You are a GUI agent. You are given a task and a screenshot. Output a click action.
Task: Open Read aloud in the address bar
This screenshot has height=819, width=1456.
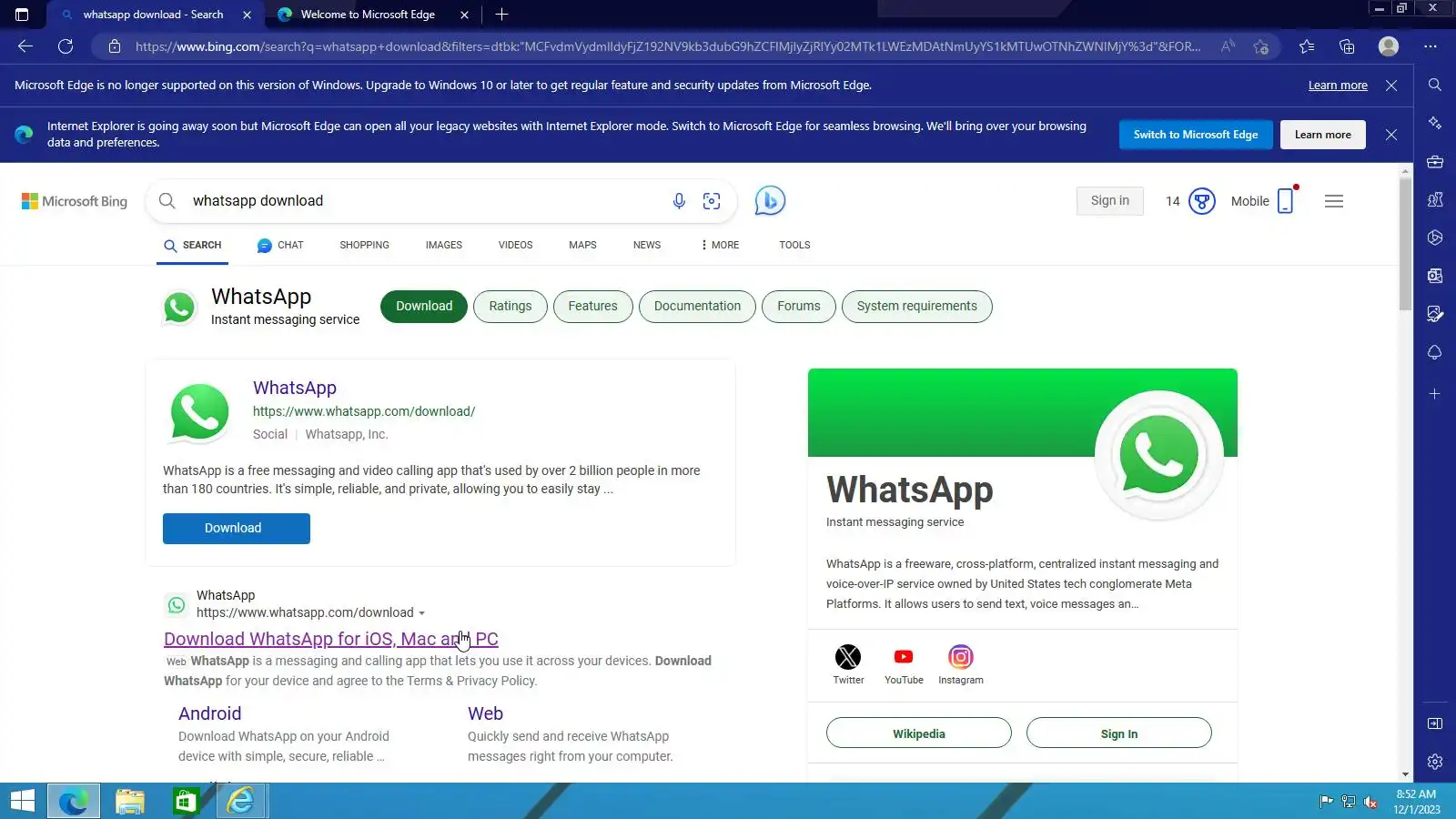coord(1228,46)
